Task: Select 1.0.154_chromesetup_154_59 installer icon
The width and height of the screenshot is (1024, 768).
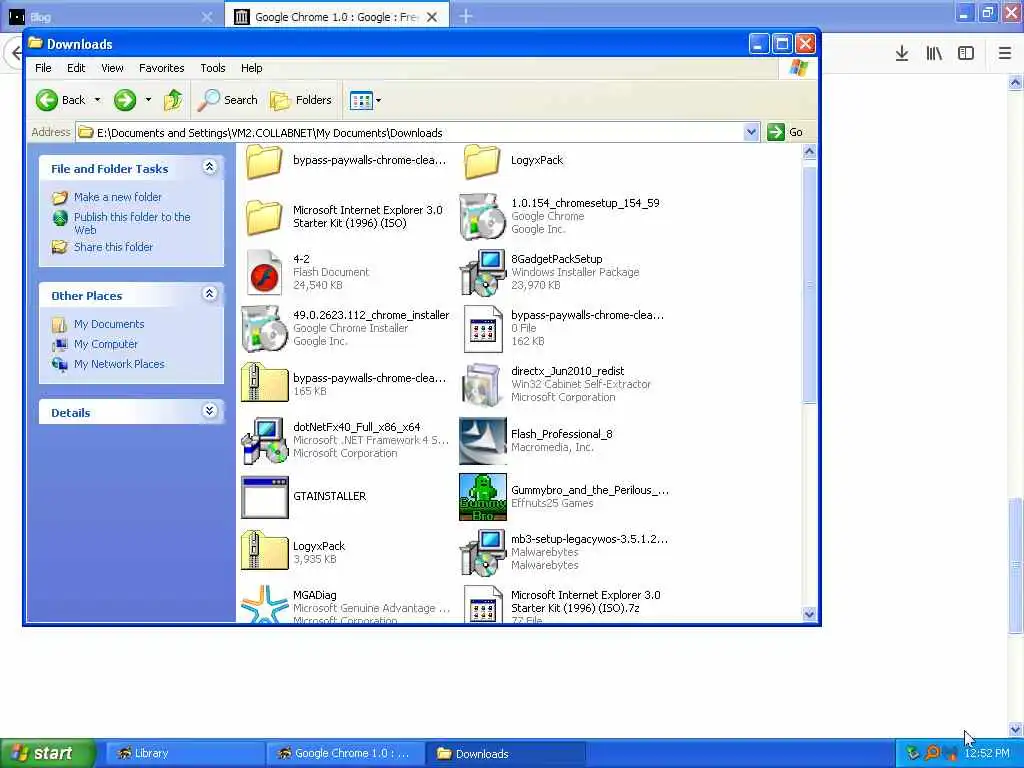Action: [x=483, y=216]
